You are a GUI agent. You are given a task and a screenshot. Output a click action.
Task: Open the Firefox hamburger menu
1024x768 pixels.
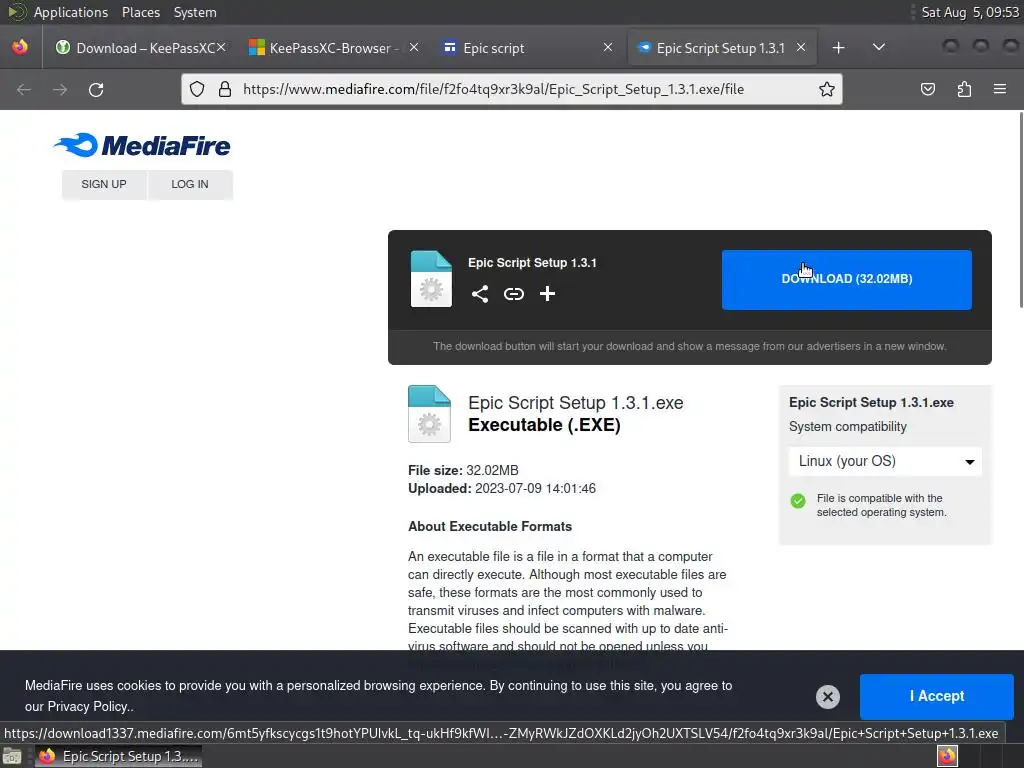[x=1000, y=89]
